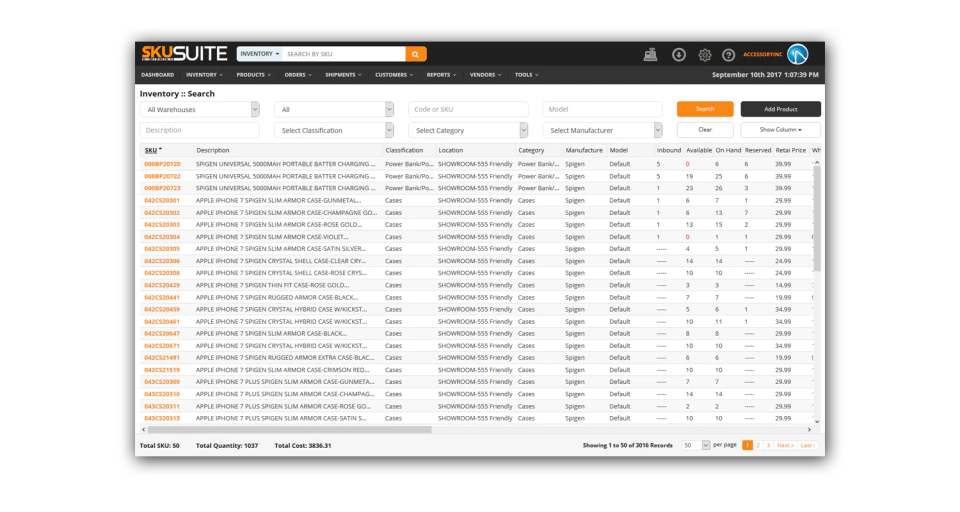Open SKU 000BP20722 link
Viewport: 960px width, 512px height.
point(162,176)
